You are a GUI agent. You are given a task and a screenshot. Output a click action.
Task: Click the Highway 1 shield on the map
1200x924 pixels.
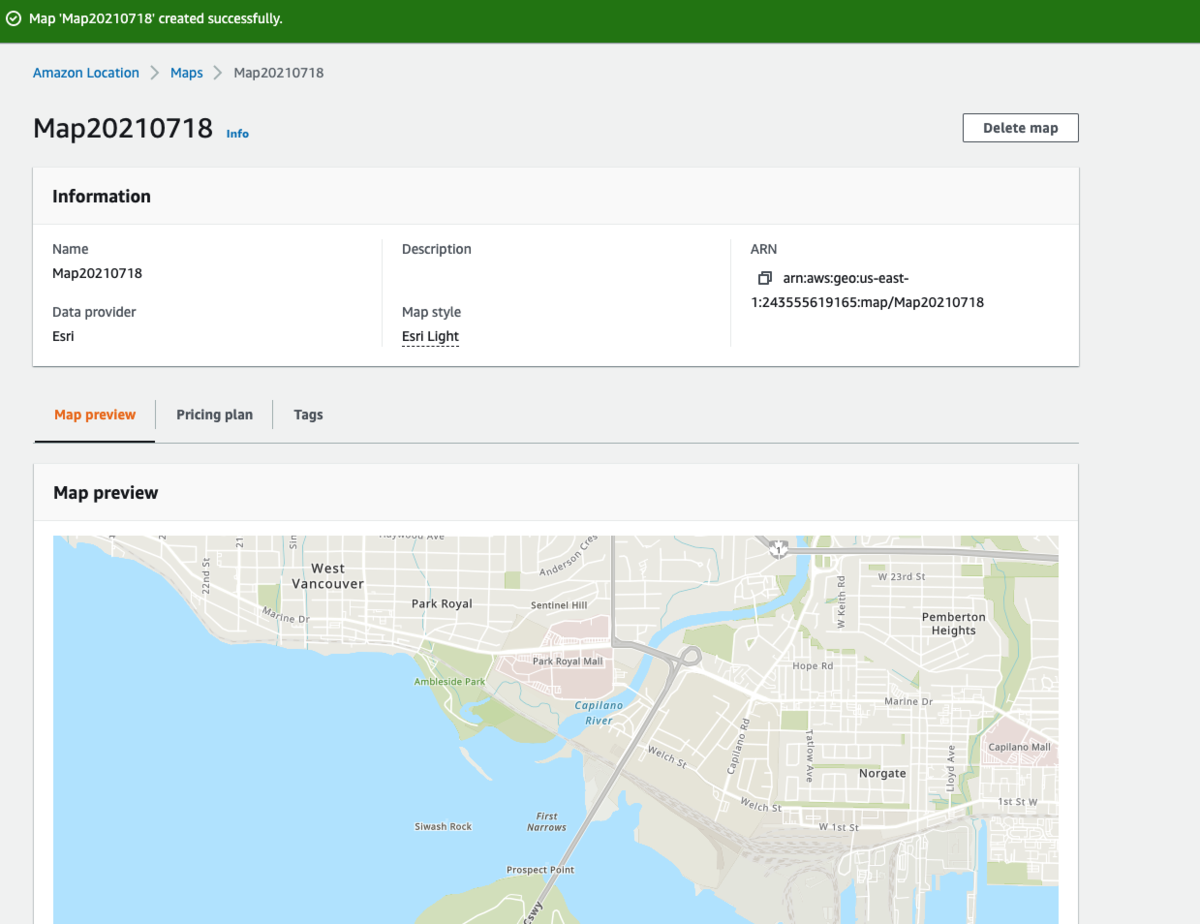tap(779, 547)
